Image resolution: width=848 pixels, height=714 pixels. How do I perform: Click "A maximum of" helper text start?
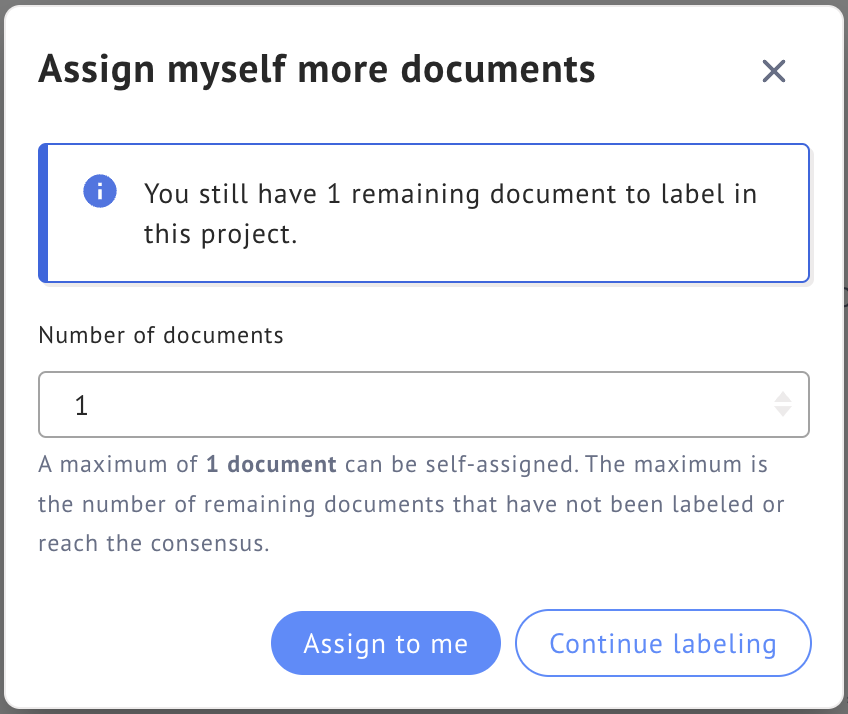tap(118, 465)
